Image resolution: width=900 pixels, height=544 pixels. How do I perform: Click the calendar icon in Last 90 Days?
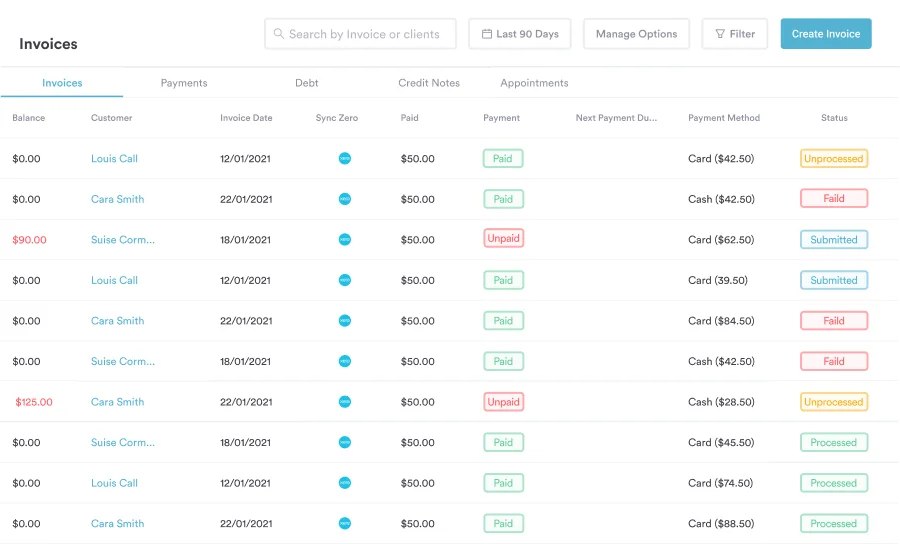(487, 34)
